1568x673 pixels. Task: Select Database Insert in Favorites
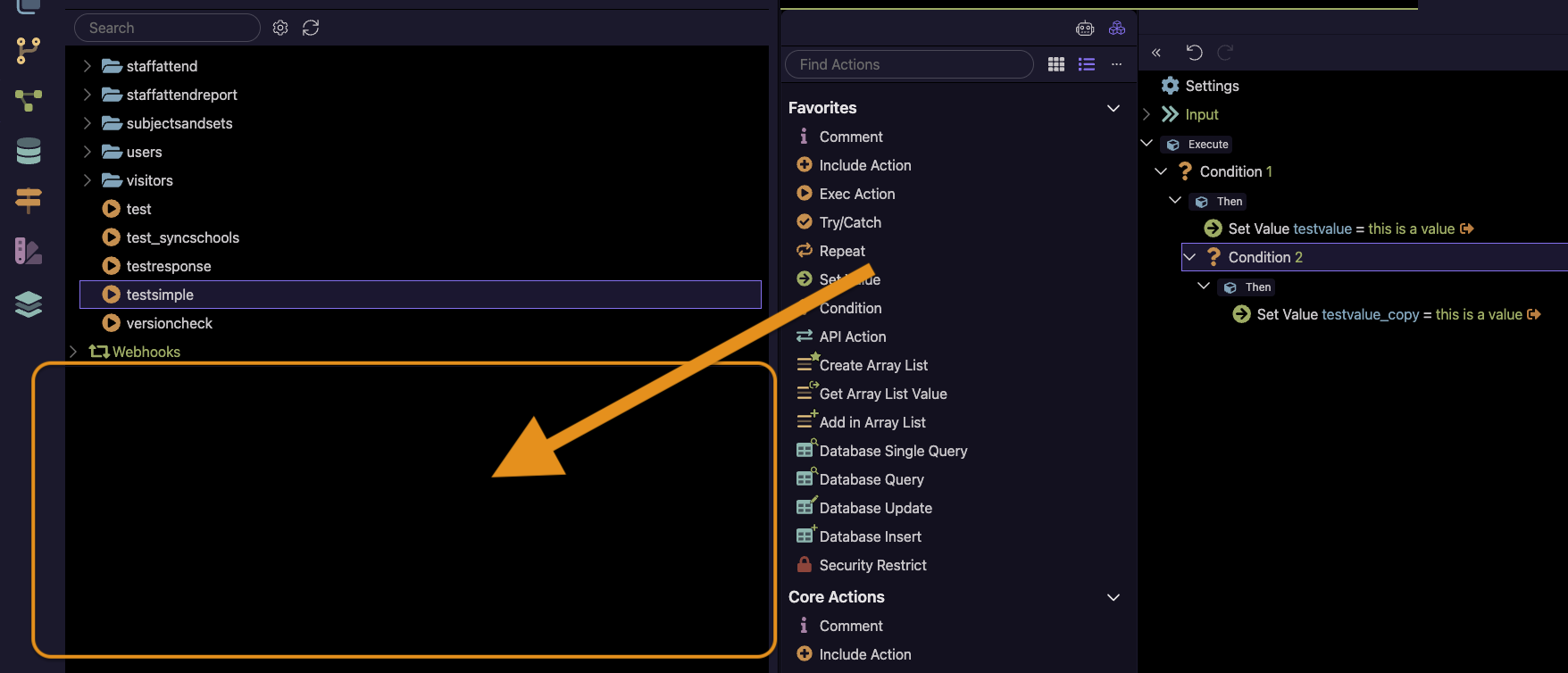click(x=870, y=536)
